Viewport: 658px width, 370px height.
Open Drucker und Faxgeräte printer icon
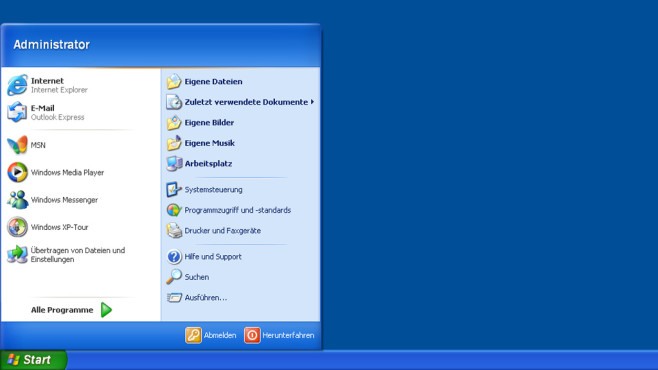(174, 231)
